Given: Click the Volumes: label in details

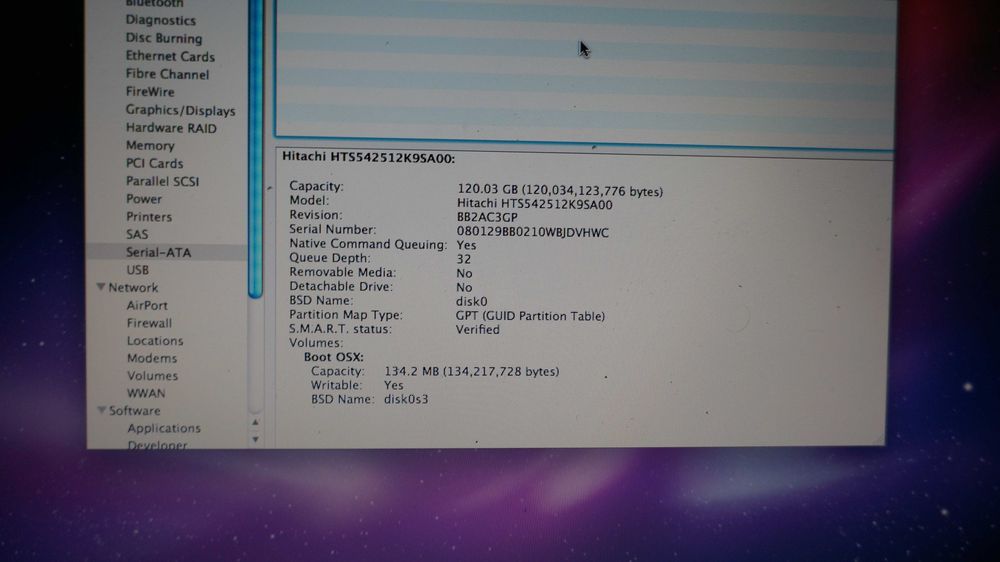Looking at the screenshot, I should pos(316,343).
